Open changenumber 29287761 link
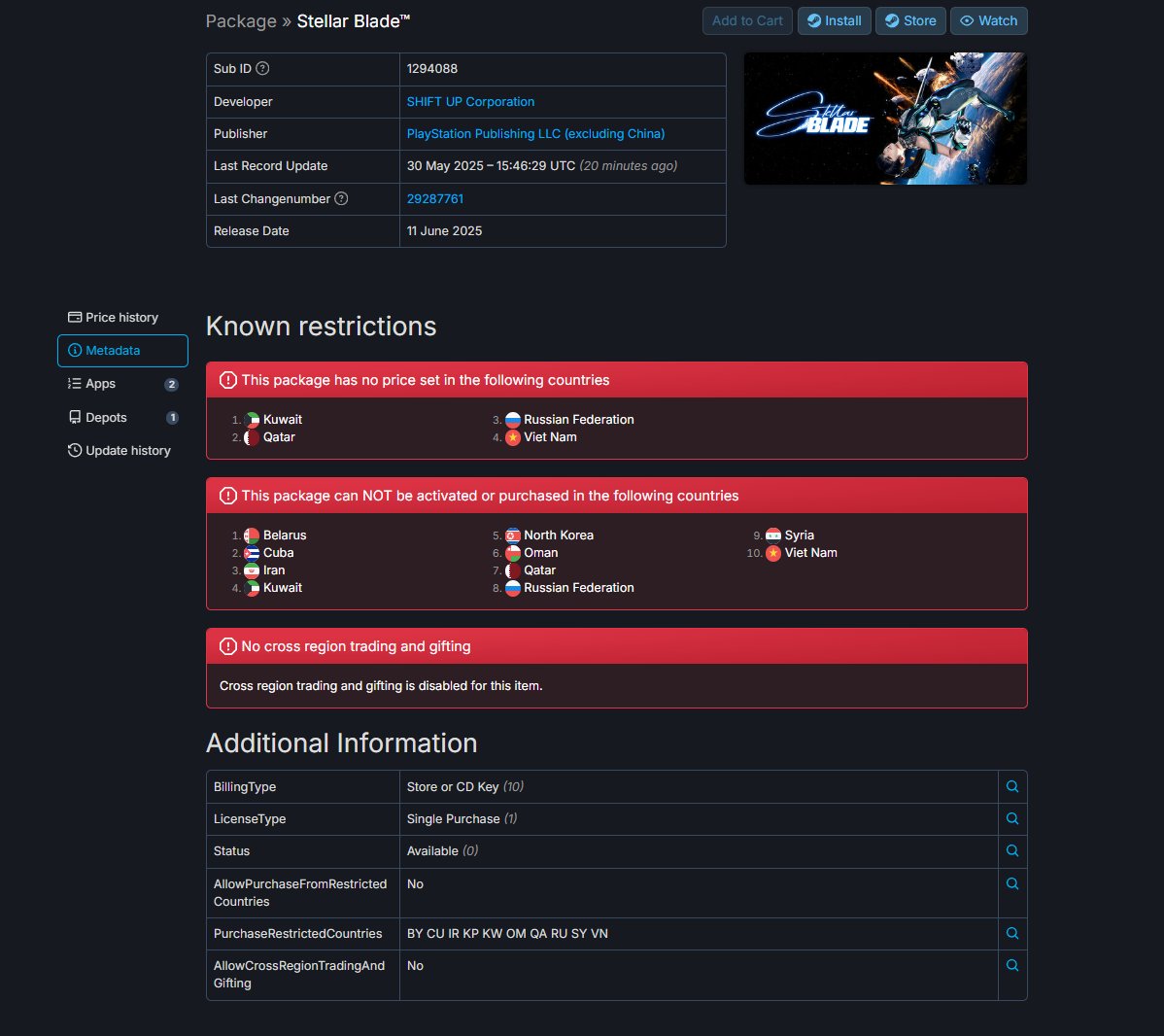This screenshot has width=1164, height=1036. pos(435,199)
